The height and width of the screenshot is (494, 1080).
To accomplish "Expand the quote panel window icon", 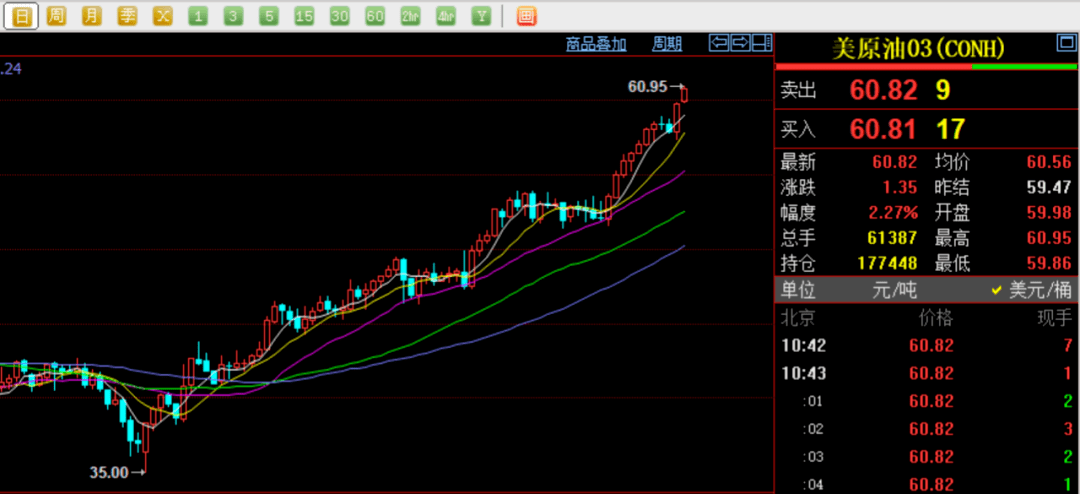I will 1065,43.
